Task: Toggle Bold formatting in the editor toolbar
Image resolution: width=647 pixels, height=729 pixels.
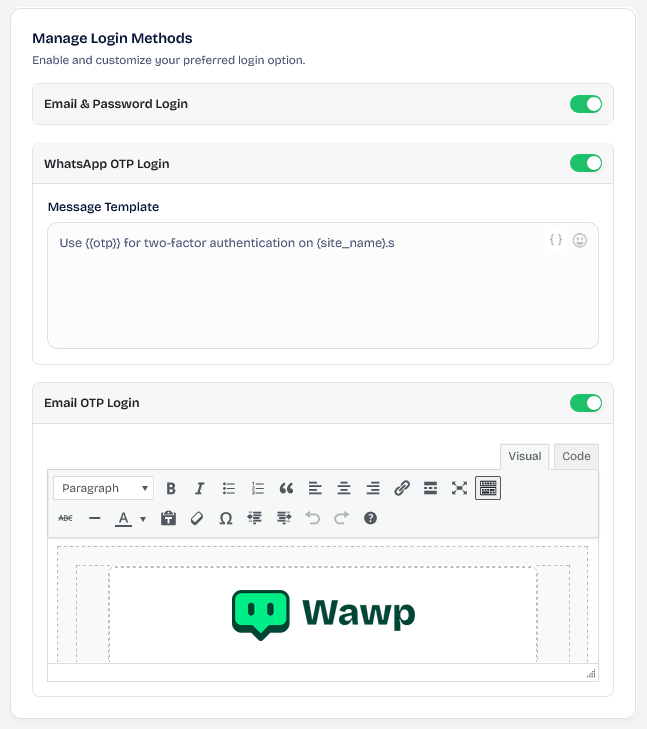Action: click(171, 488)
